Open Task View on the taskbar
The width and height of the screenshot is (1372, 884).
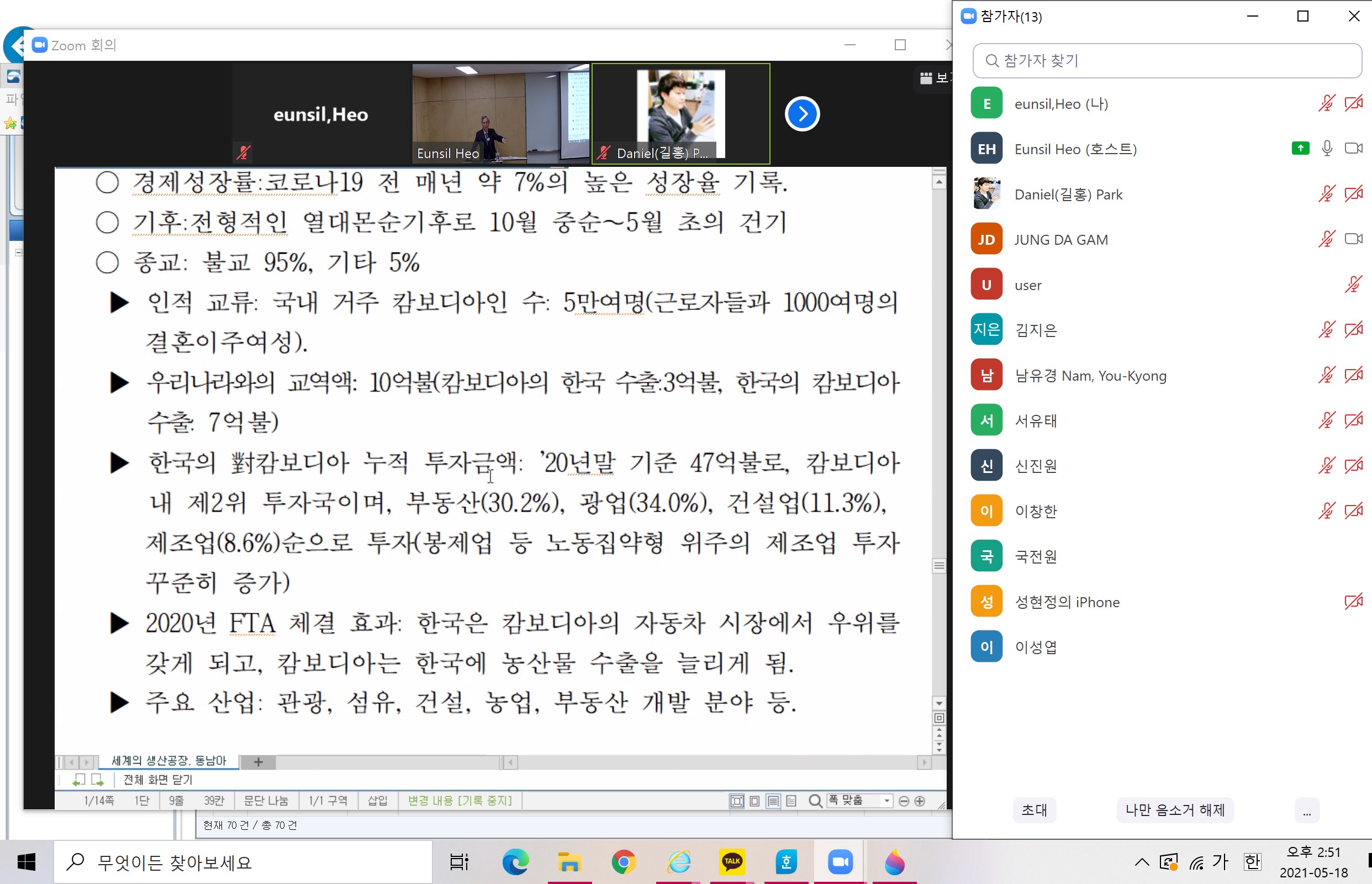click(x=459, y=861)
